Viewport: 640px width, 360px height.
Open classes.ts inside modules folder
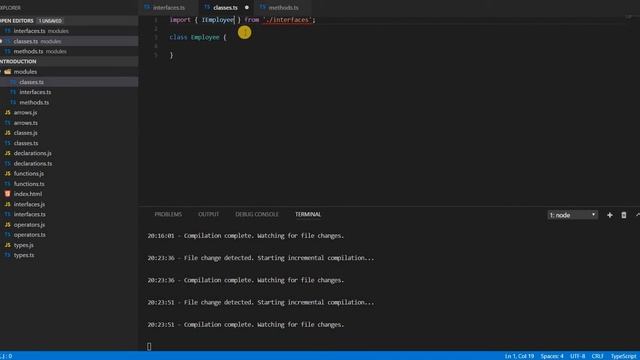(x=69, y=82)
